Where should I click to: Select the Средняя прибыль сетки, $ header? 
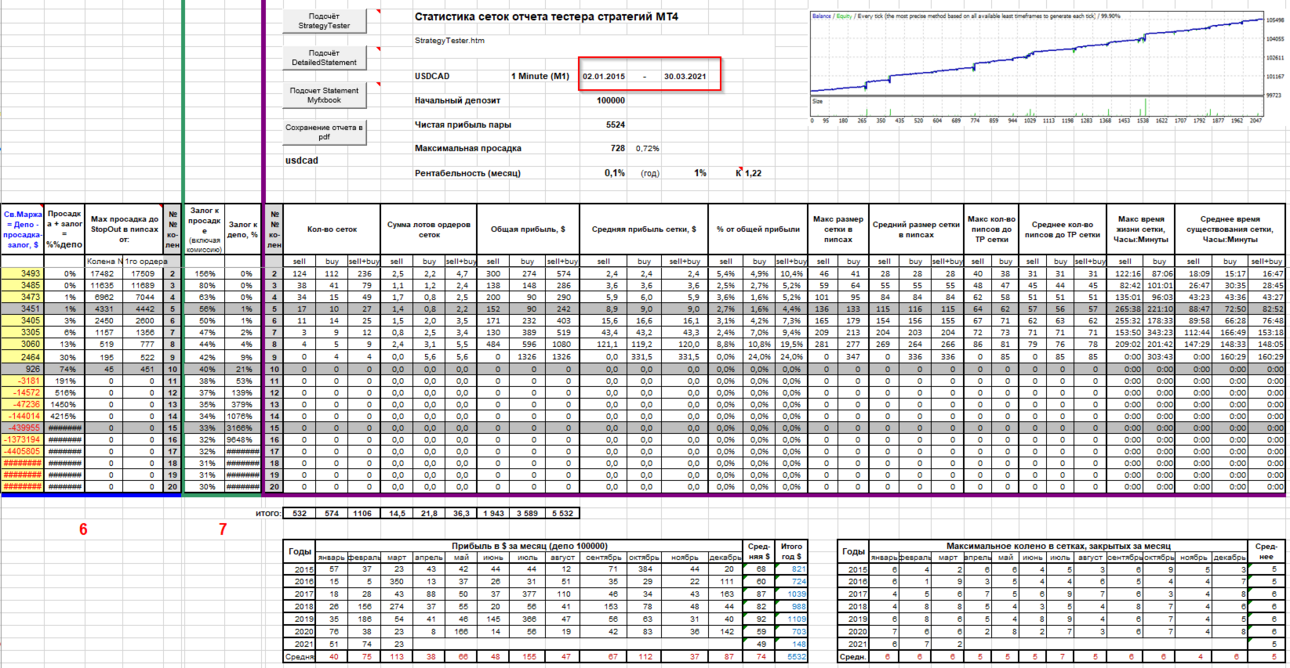[x=642, y=229]
